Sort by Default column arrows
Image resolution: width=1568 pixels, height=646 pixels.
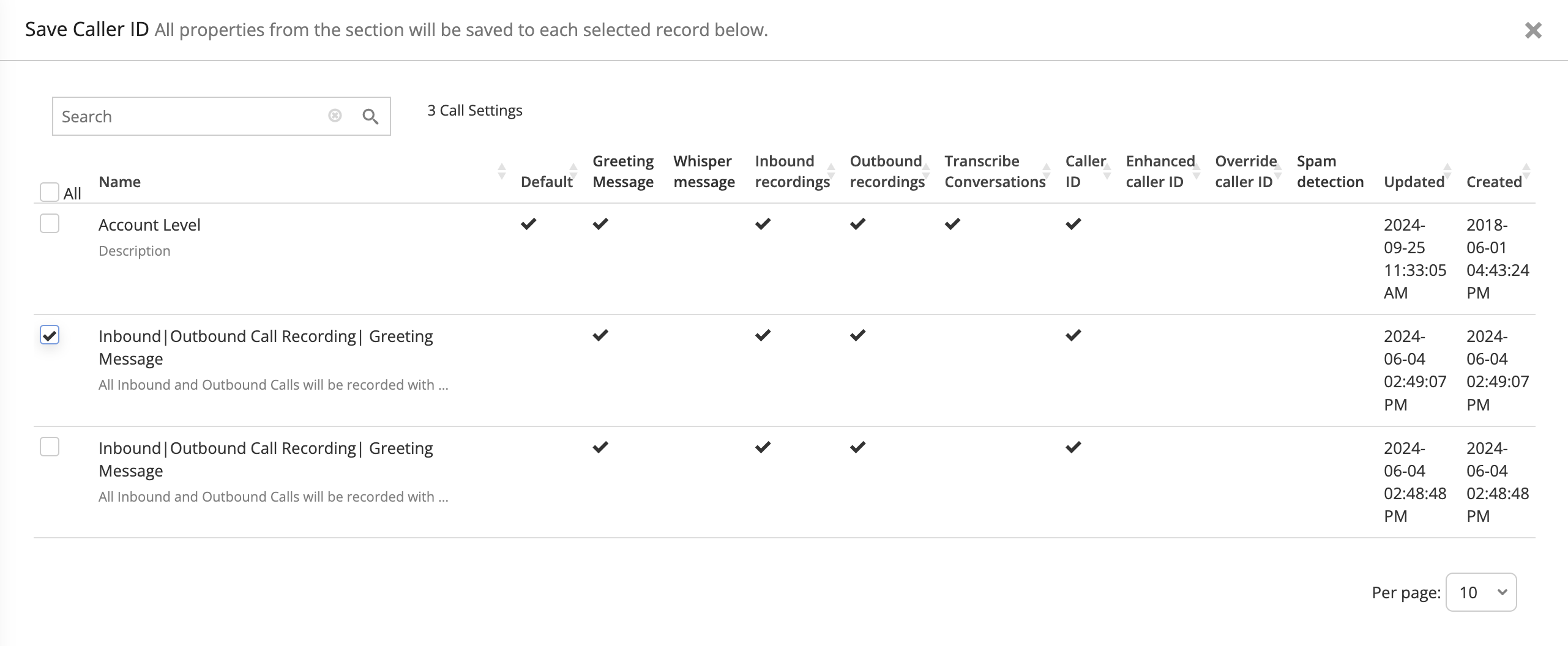[573, 171]
